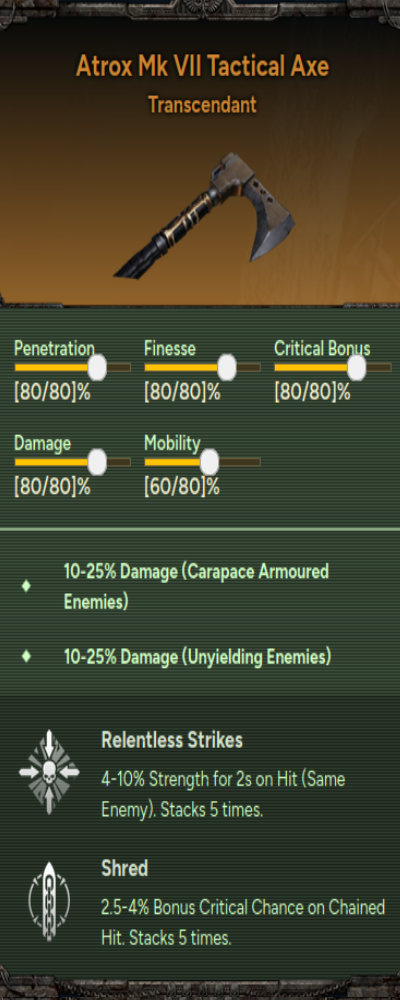Click the 10-25% Damage Unyielding Enemies perk text

197,656
